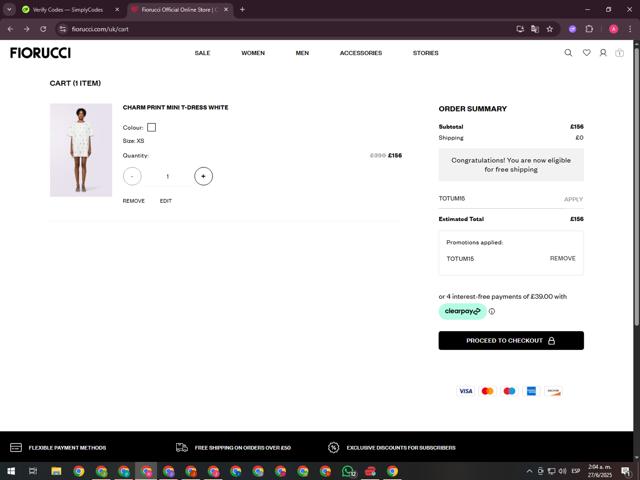Click the Fiorucci logo
The height and width of the screenshot is (480, 640).
40,53
